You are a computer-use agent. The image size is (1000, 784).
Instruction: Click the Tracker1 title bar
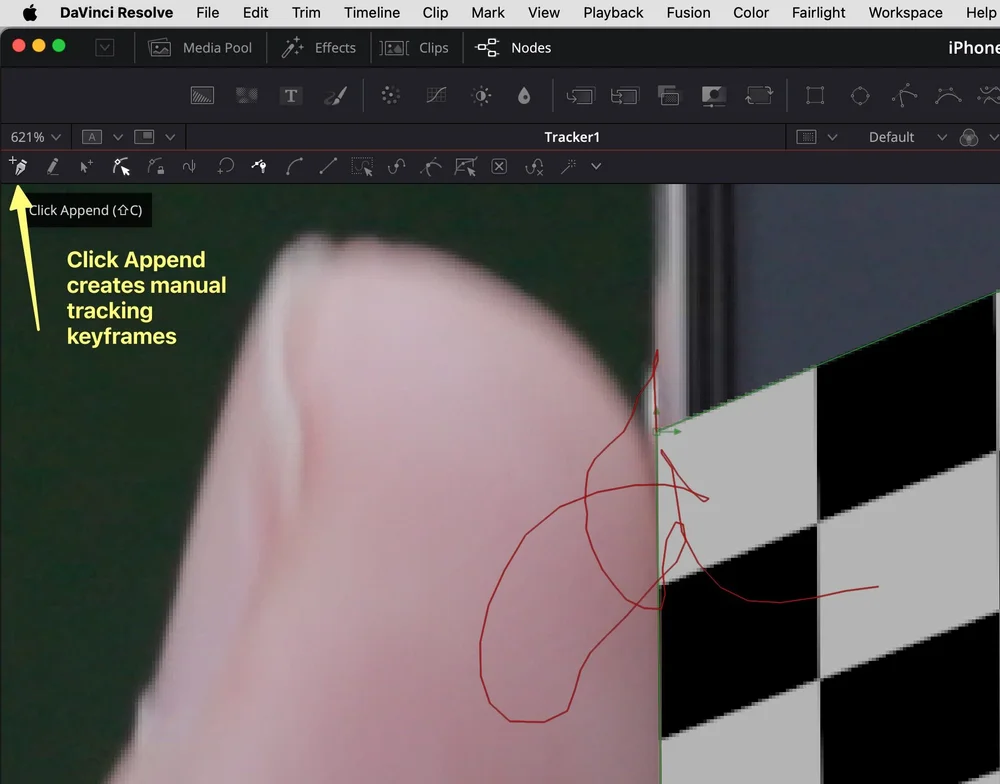pyautogui.click(x=572, y=136)
